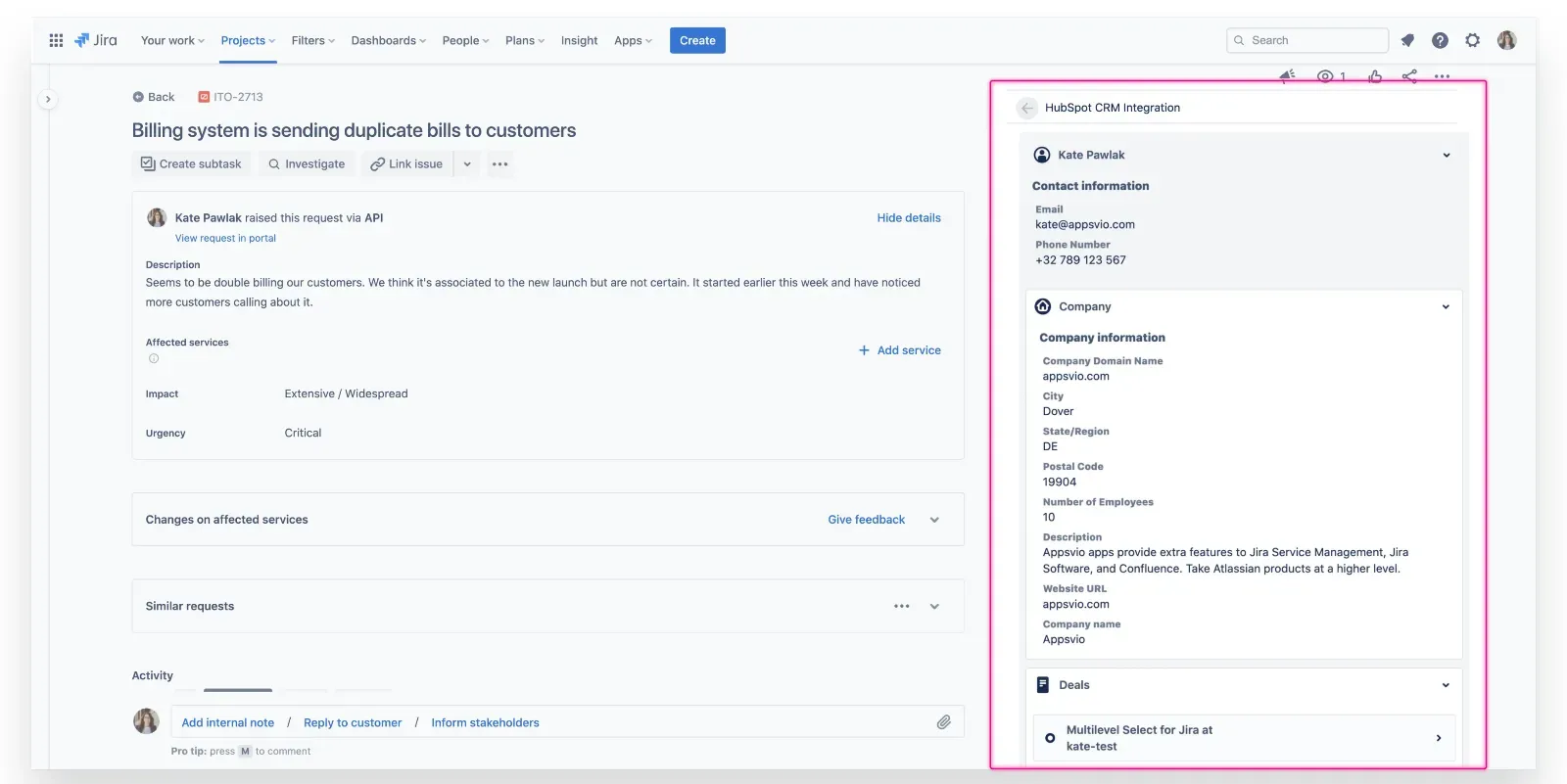Image resolution: width=1567 pixels, height=784 pixels.
Task: Click the View request in portal link
Action: coord(225,238)
